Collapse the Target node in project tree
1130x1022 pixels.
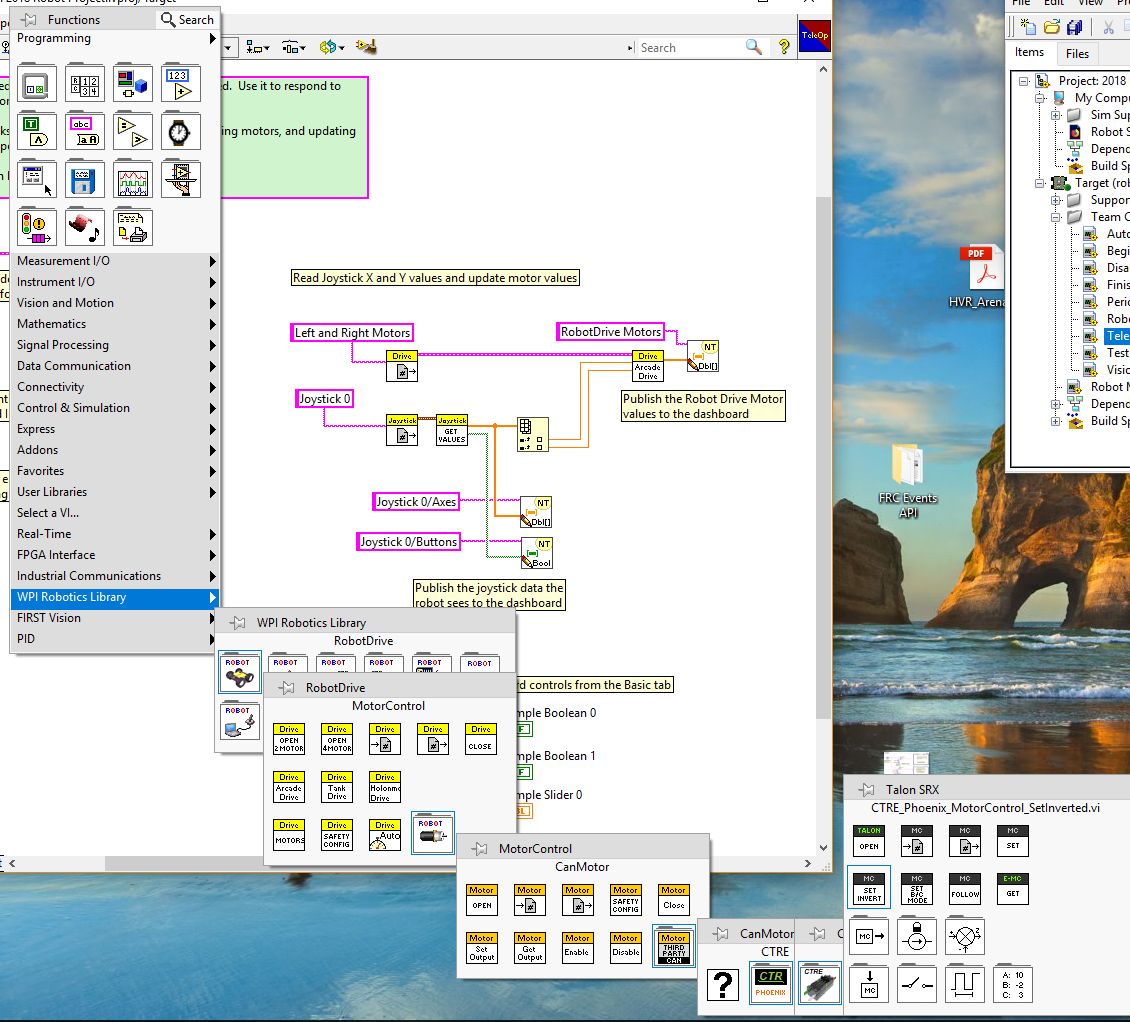tap(1040, 183)
